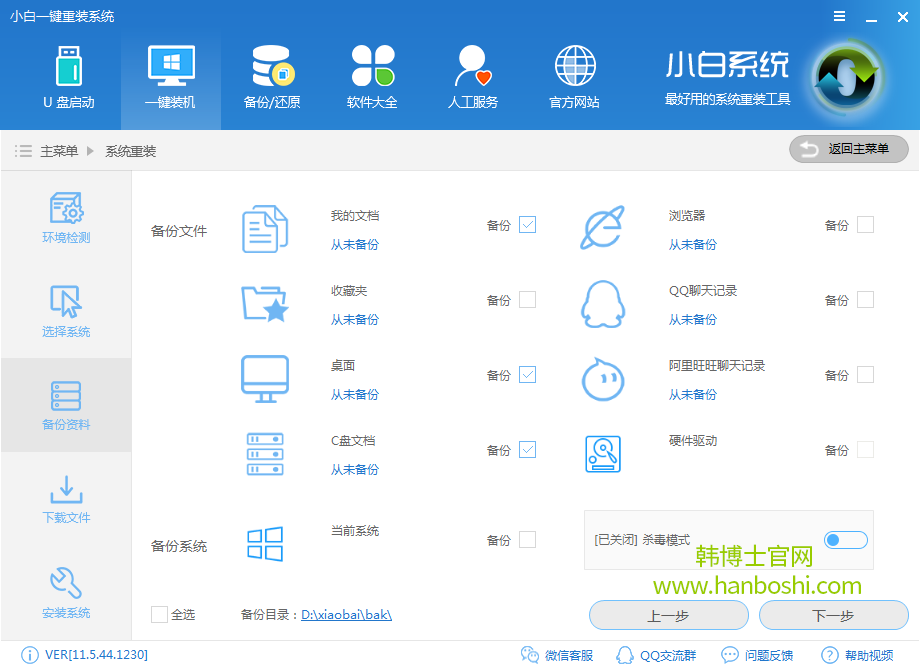Open the list menu beside 主菜单 breadcrumb
The width and height of the screenshot is (920, 670).
pyautogui.click(x=23, y=150)
